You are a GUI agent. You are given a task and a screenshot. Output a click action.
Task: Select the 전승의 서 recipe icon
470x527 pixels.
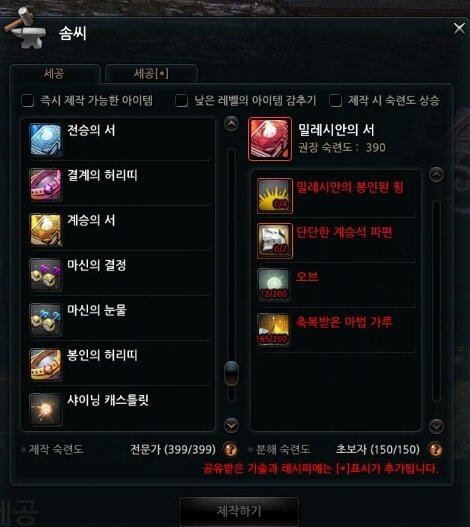[x=45, y=140]
